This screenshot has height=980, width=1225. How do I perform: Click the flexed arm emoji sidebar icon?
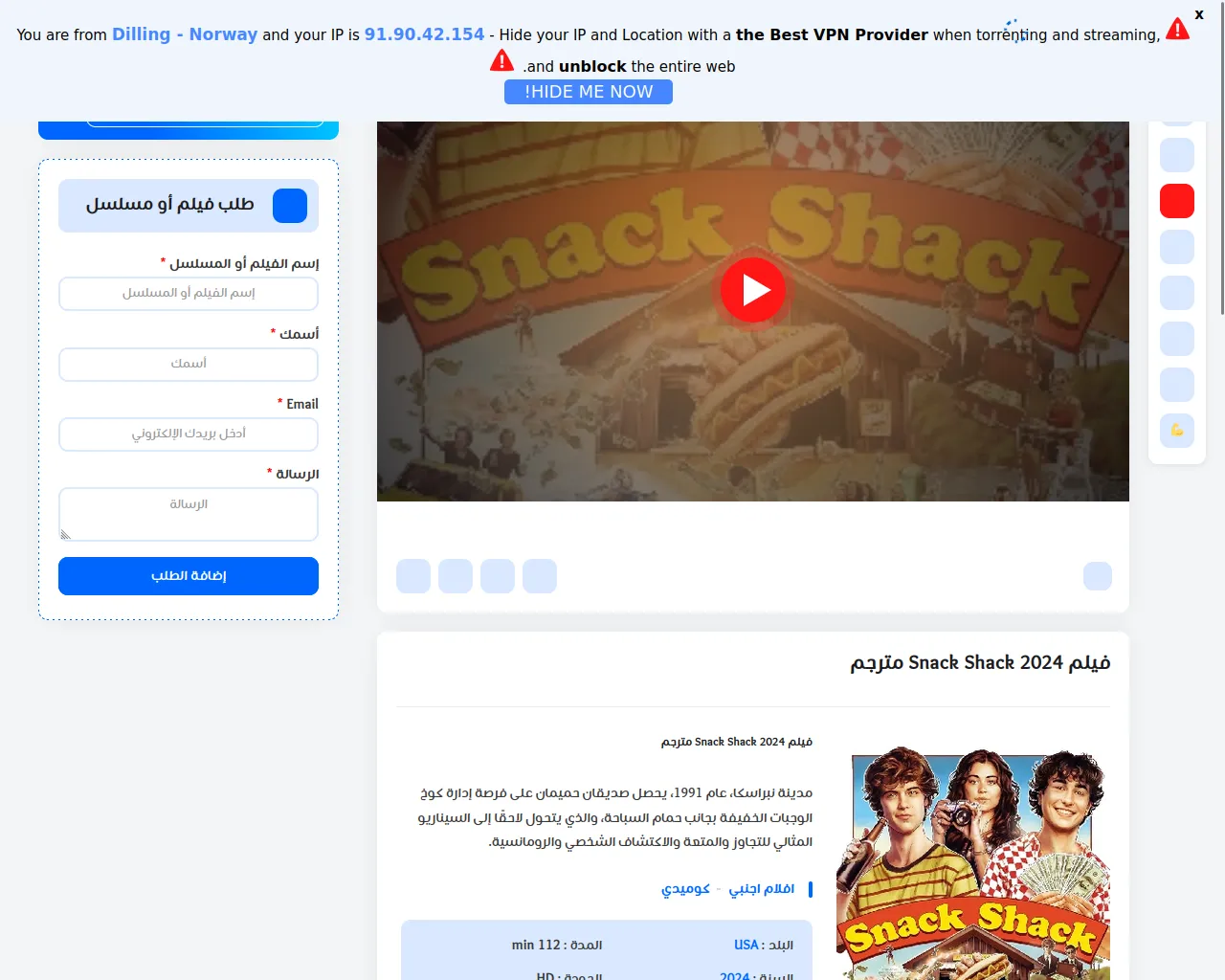1177,431
